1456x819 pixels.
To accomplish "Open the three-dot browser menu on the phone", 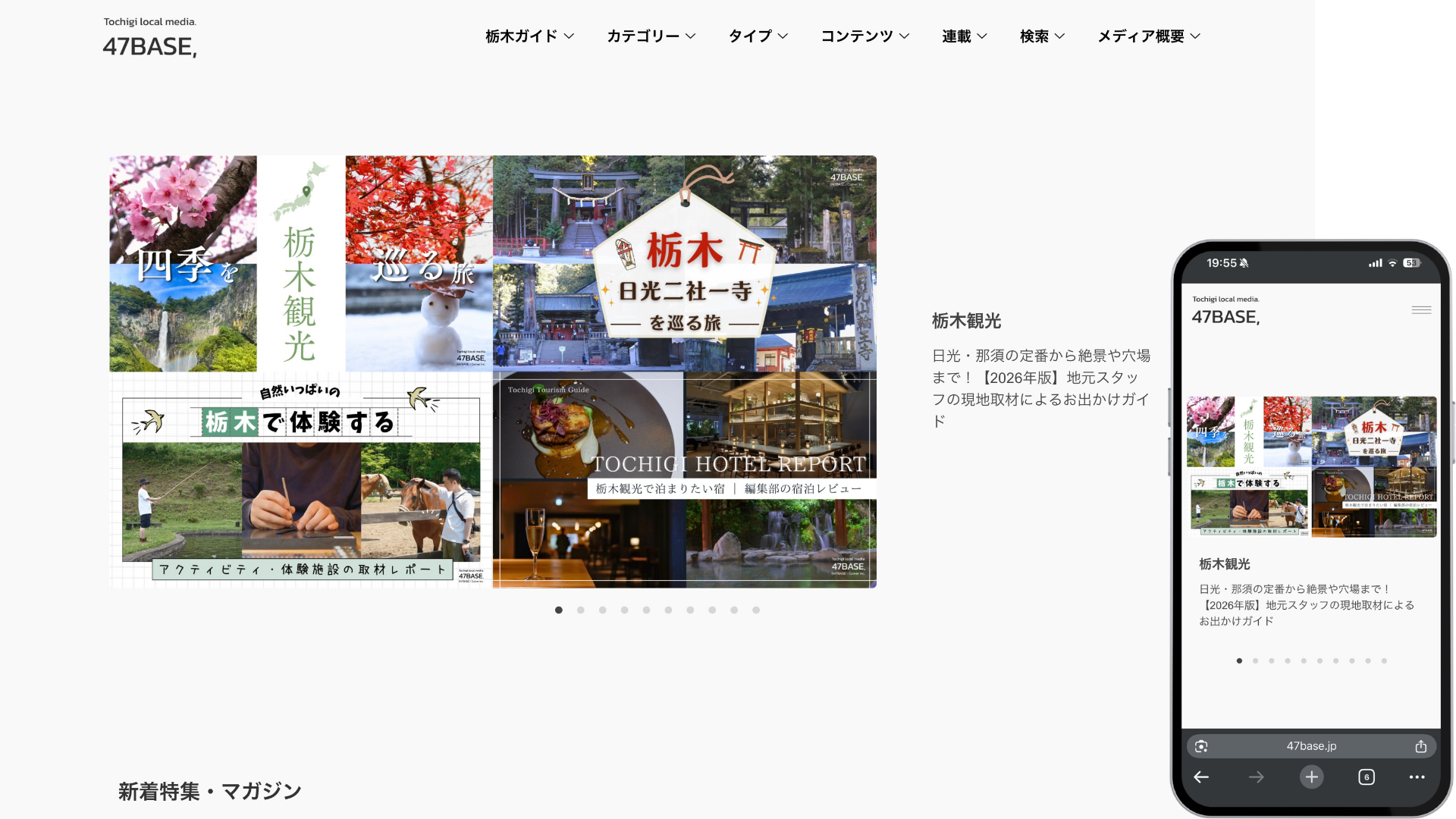I will pos(1417,777).
